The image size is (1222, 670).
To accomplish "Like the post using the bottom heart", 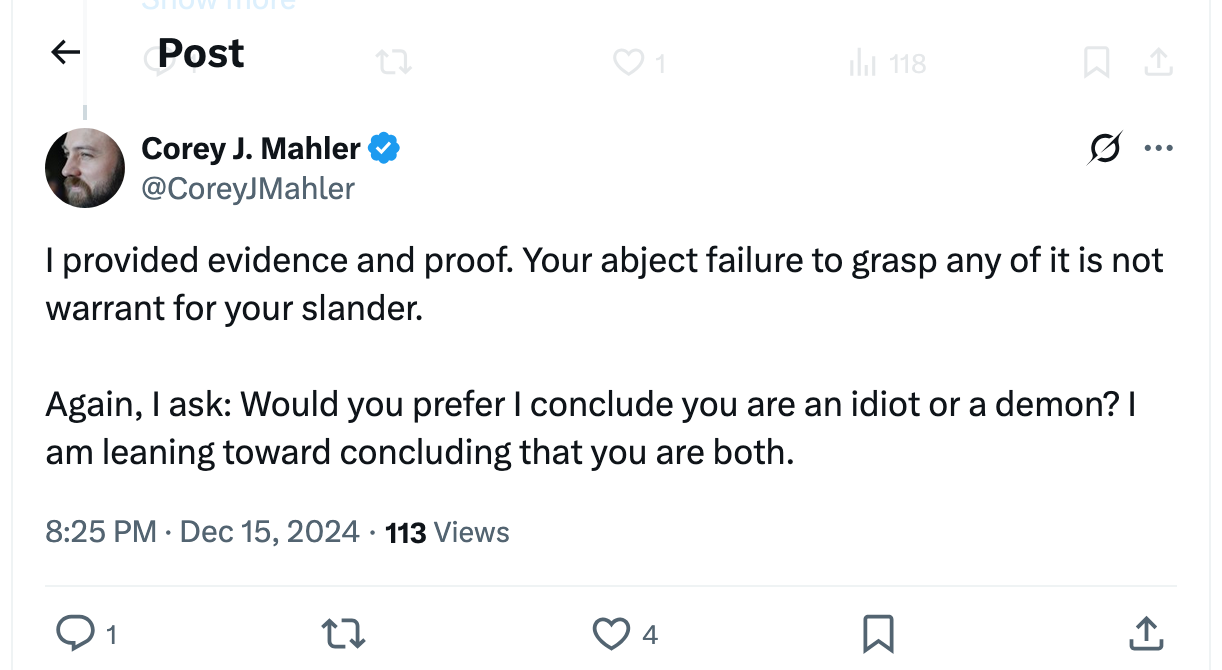I will click(x=611, y=632).
